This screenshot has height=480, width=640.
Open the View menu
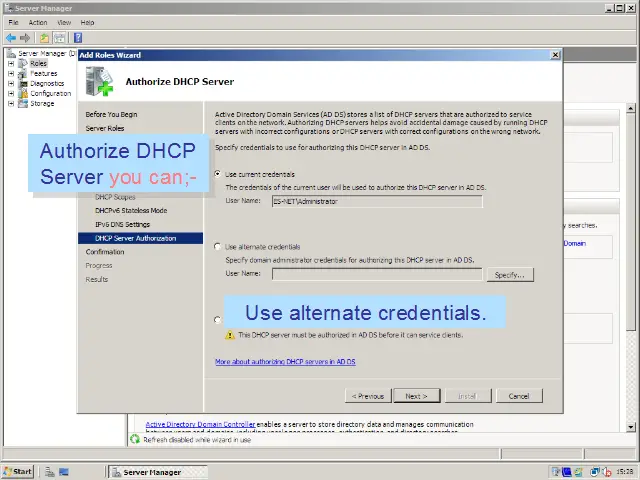[x=64, y=22]
